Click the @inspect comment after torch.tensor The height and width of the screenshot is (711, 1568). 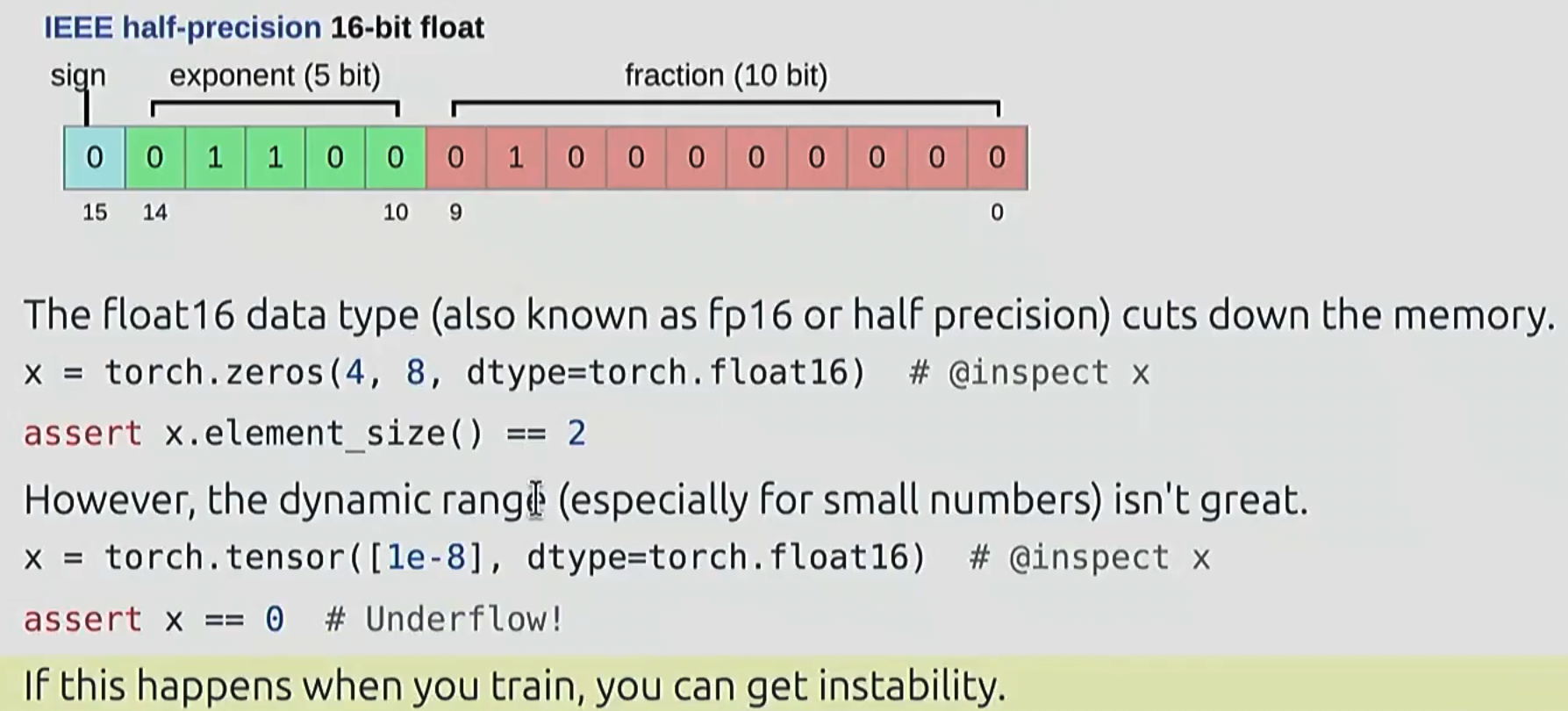tap(1089, 558)
